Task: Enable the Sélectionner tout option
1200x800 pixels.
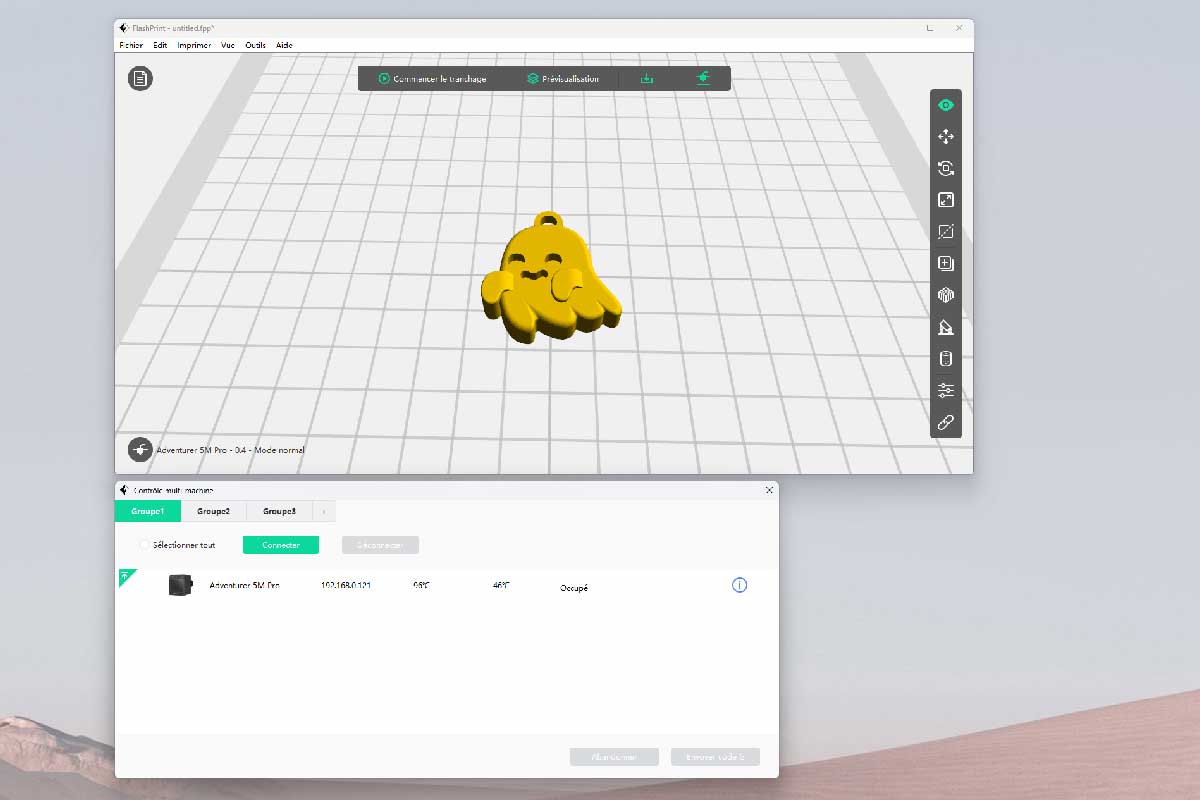Action: [x=145, y=545]
